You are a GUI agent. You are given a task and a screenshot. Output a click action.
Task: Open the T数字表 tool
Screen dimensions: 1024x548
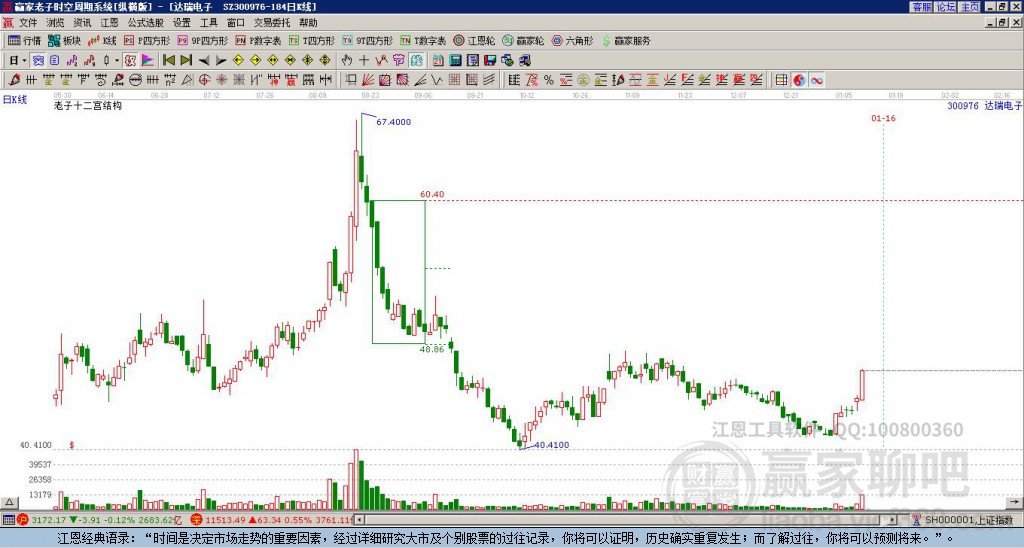point(423,40)
